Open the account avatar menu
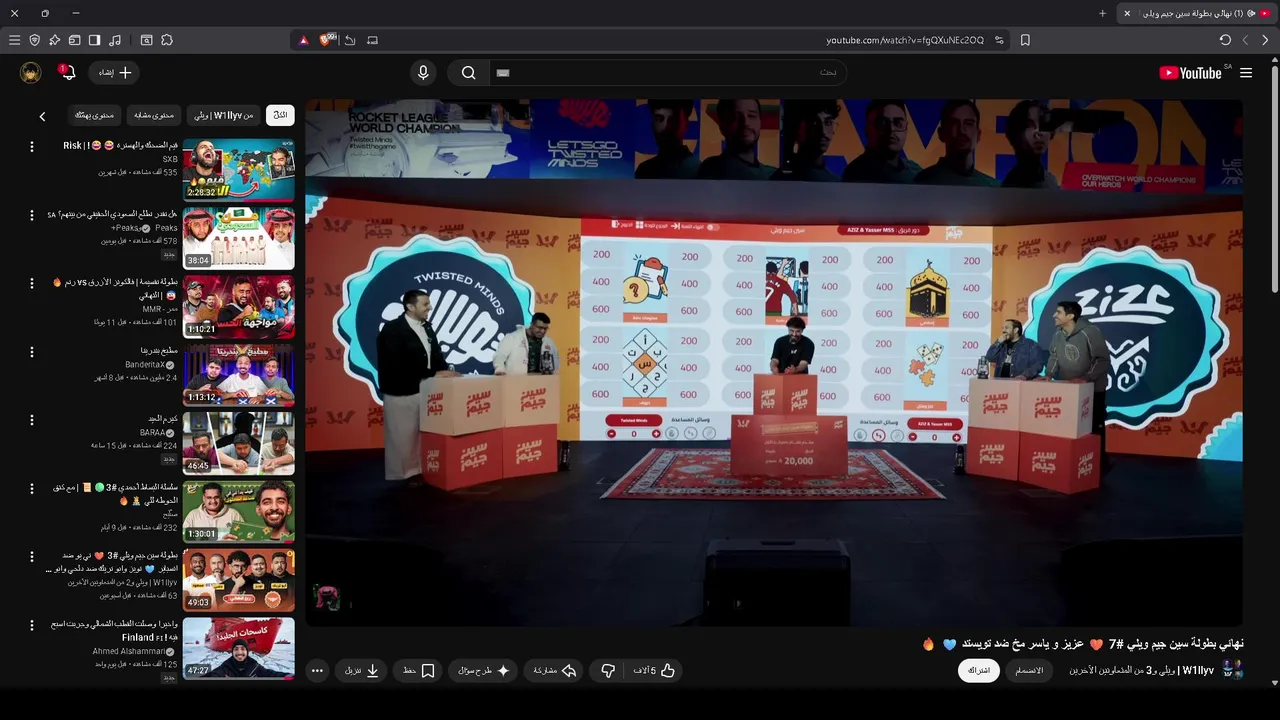 31,73
